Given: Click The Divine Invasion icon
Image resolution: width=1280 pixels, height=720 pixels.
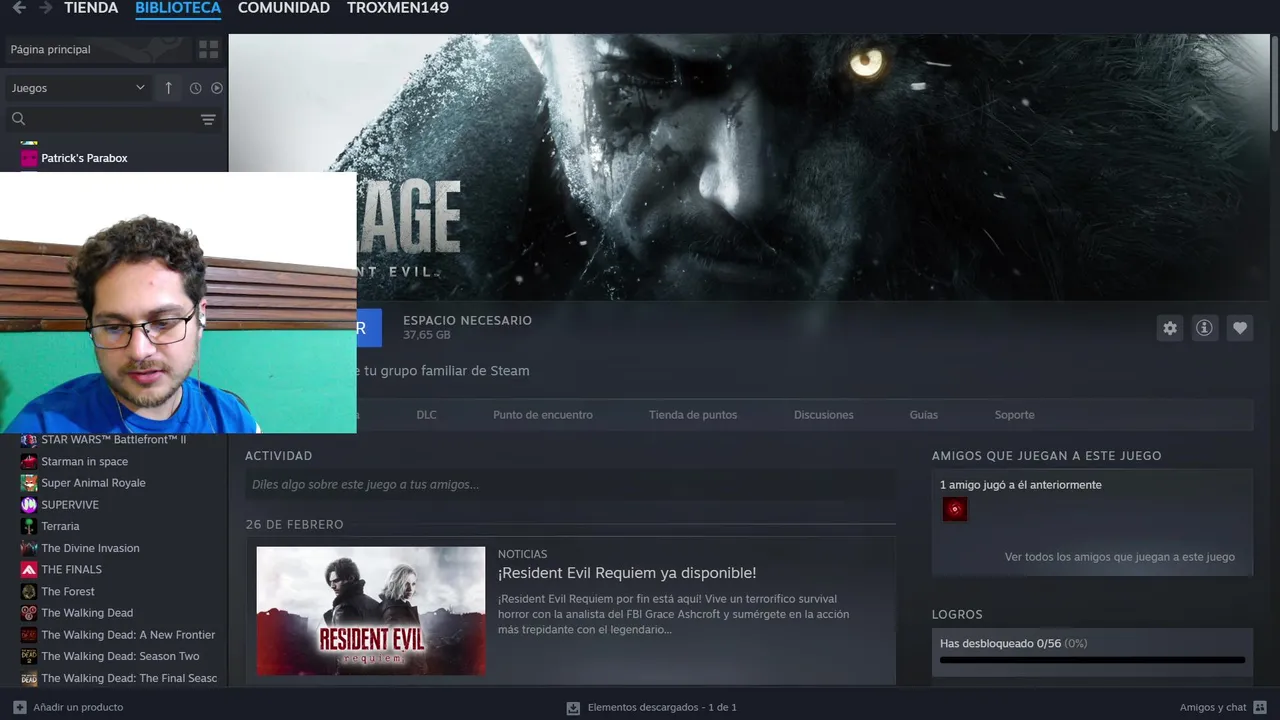Looking at the screenshot, I should point(29,548).
